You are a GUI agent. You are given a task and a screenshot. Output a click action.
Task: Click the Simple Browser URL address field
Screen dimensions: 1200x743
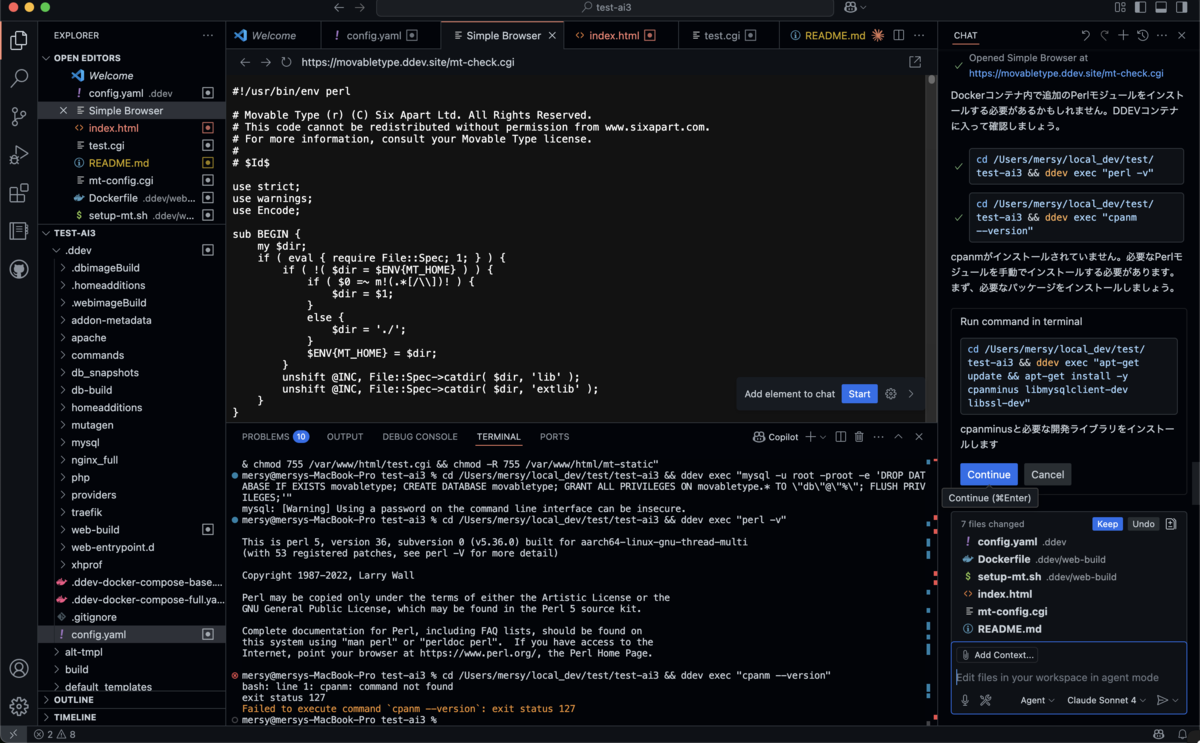click(600, 62)
